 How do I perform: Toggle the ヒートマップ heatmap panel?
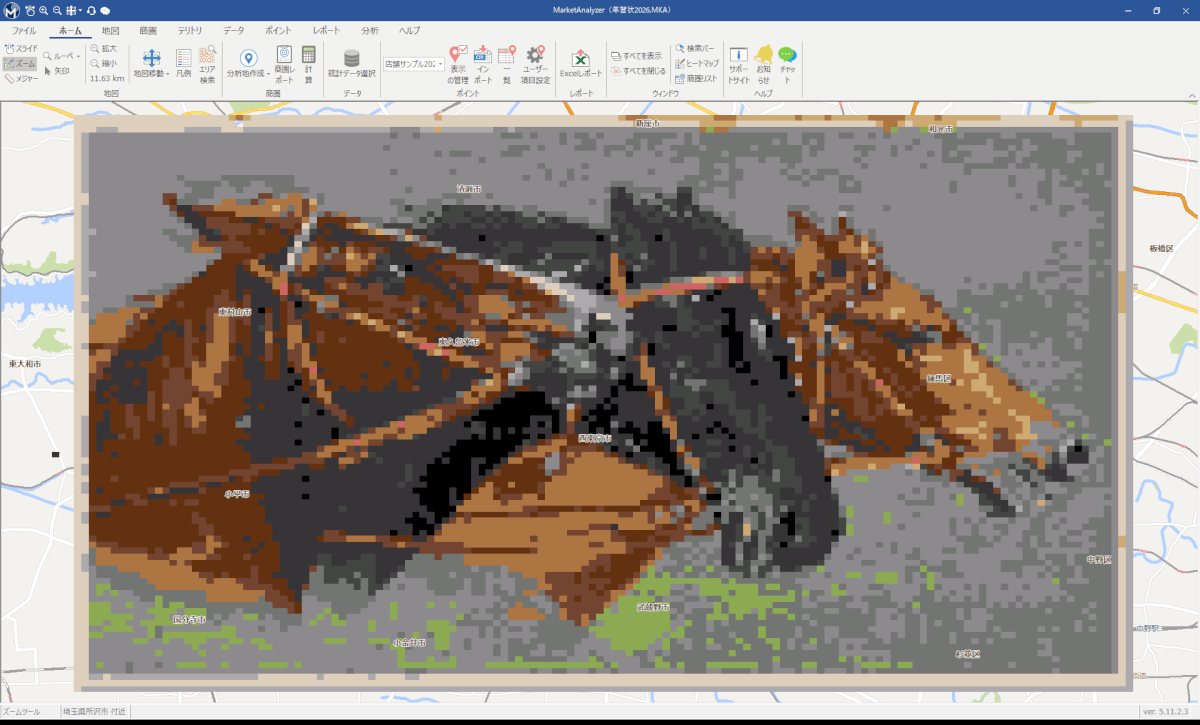[x=696, y=63]
